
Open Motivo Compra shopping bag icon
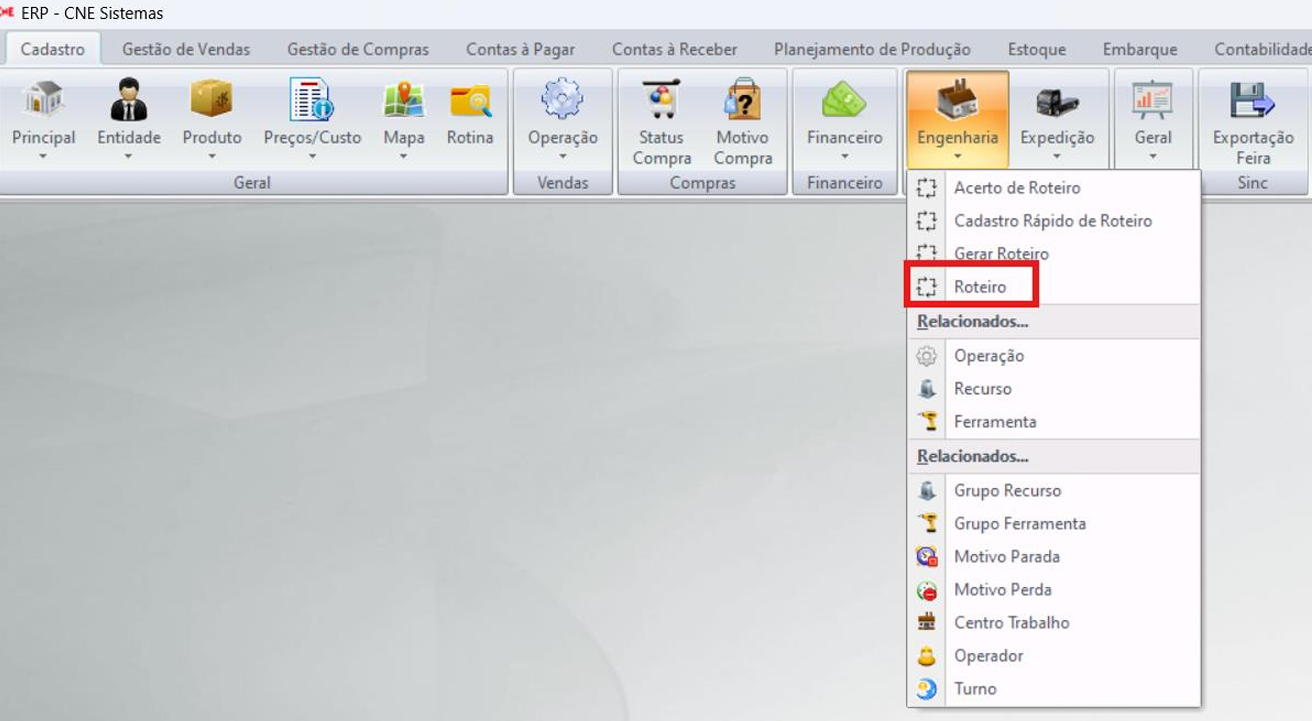click(x=742, y=100)
